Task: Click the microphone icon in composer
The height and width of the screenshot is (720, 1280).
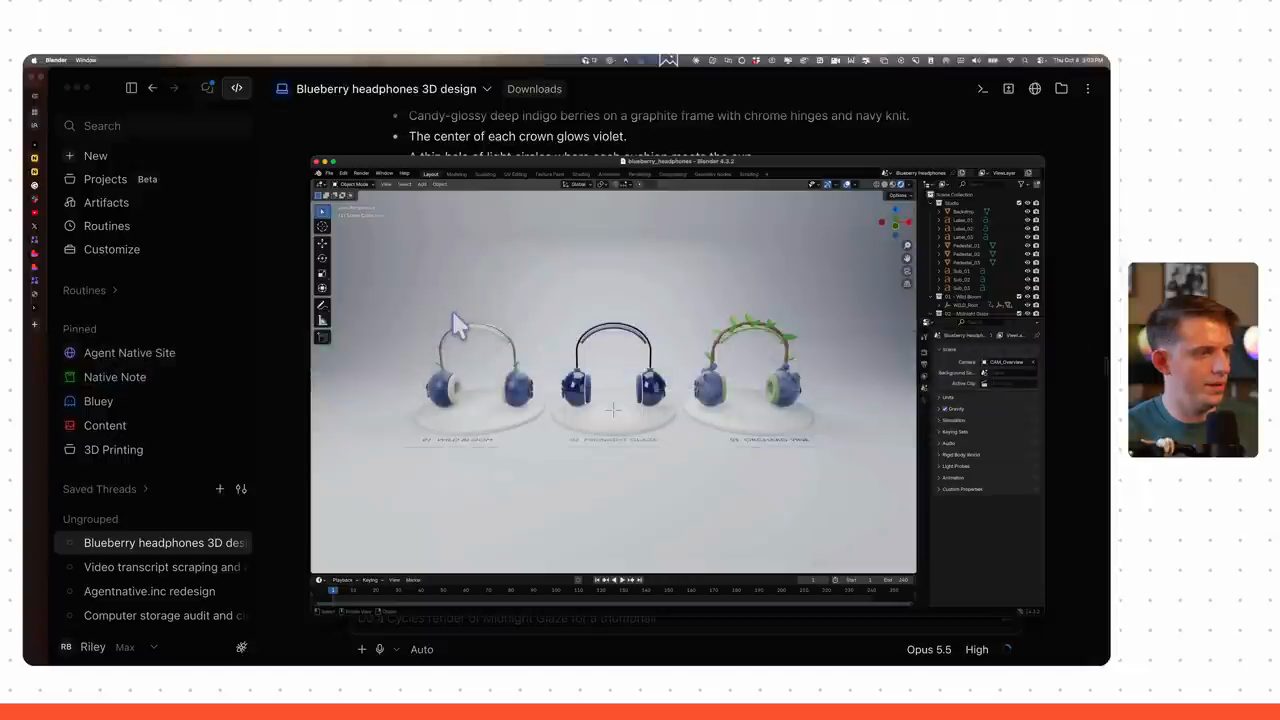Action: (x=380, y=649)
